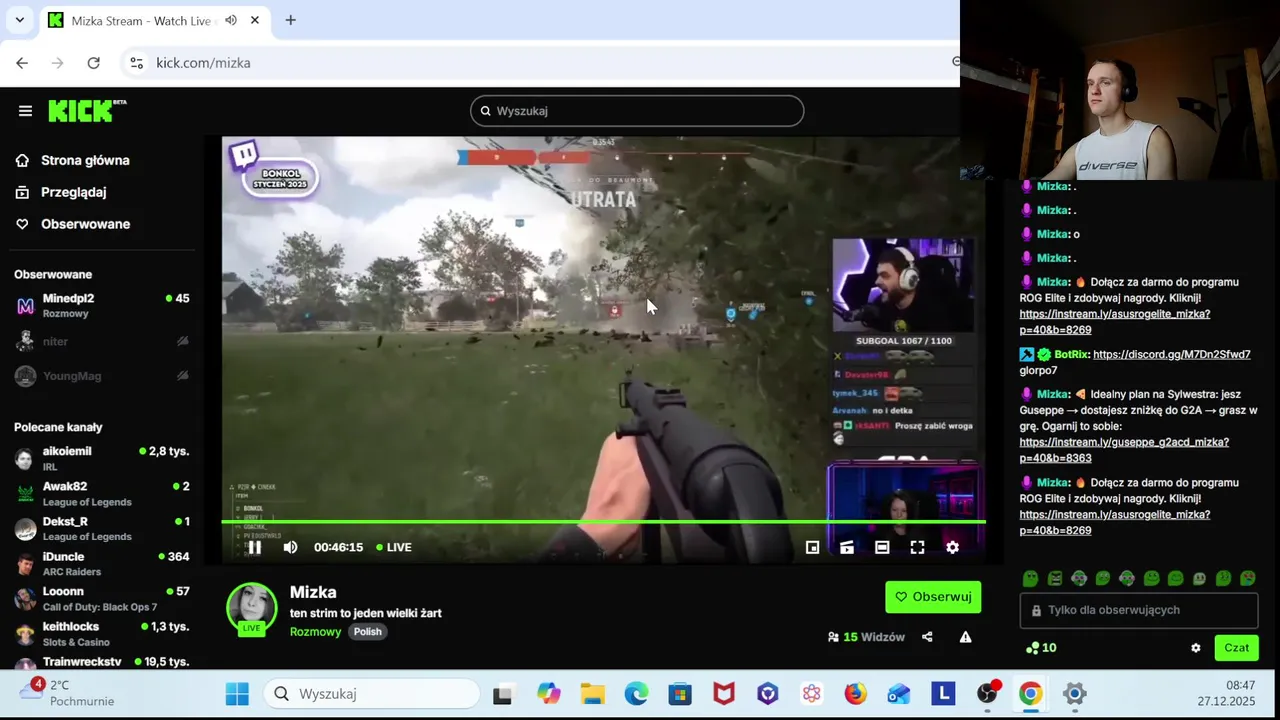Open YoungMag channel in the sidebar
1280x720 pixels.
(x=100, y=376)
